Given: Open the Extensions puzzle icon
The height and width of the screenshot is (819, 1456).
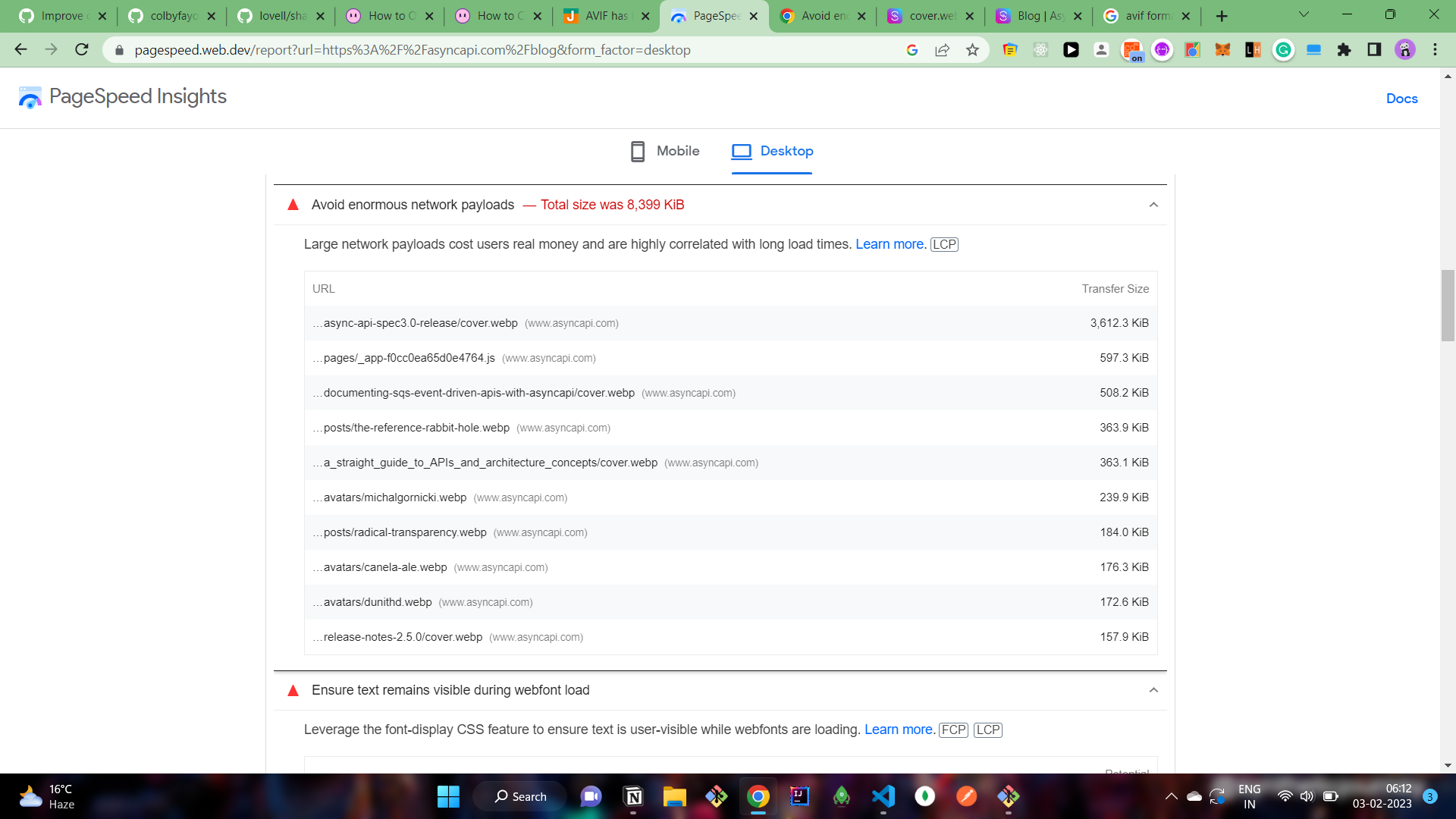Looking at the screenshot, I should (x=1344, y=50).
